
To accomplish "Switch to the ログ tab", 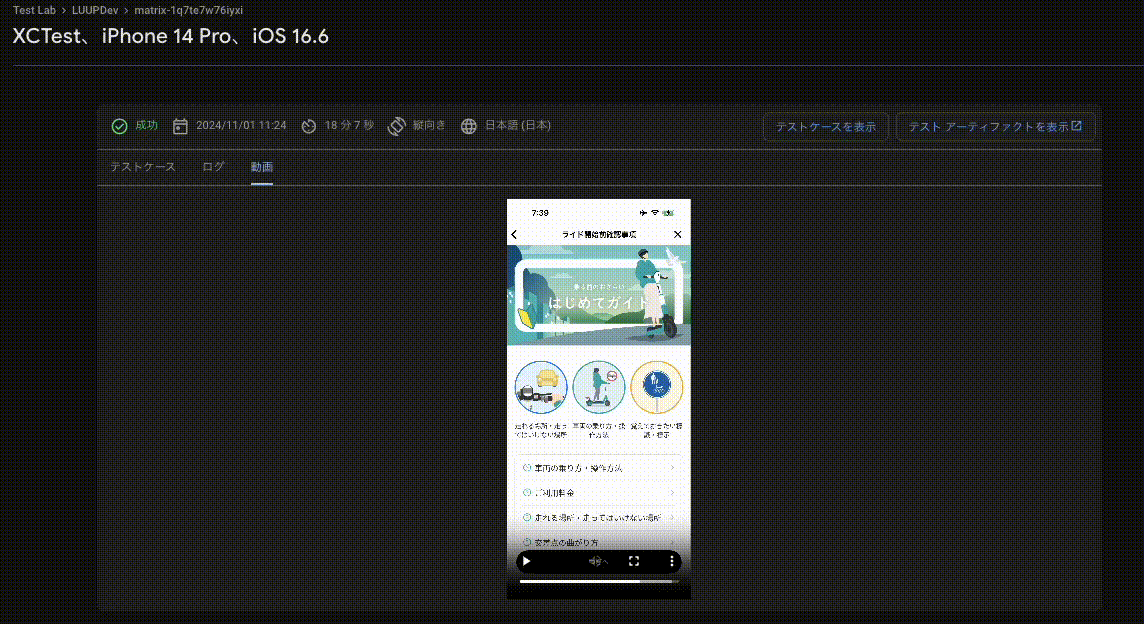I will (x=213, y=167).
